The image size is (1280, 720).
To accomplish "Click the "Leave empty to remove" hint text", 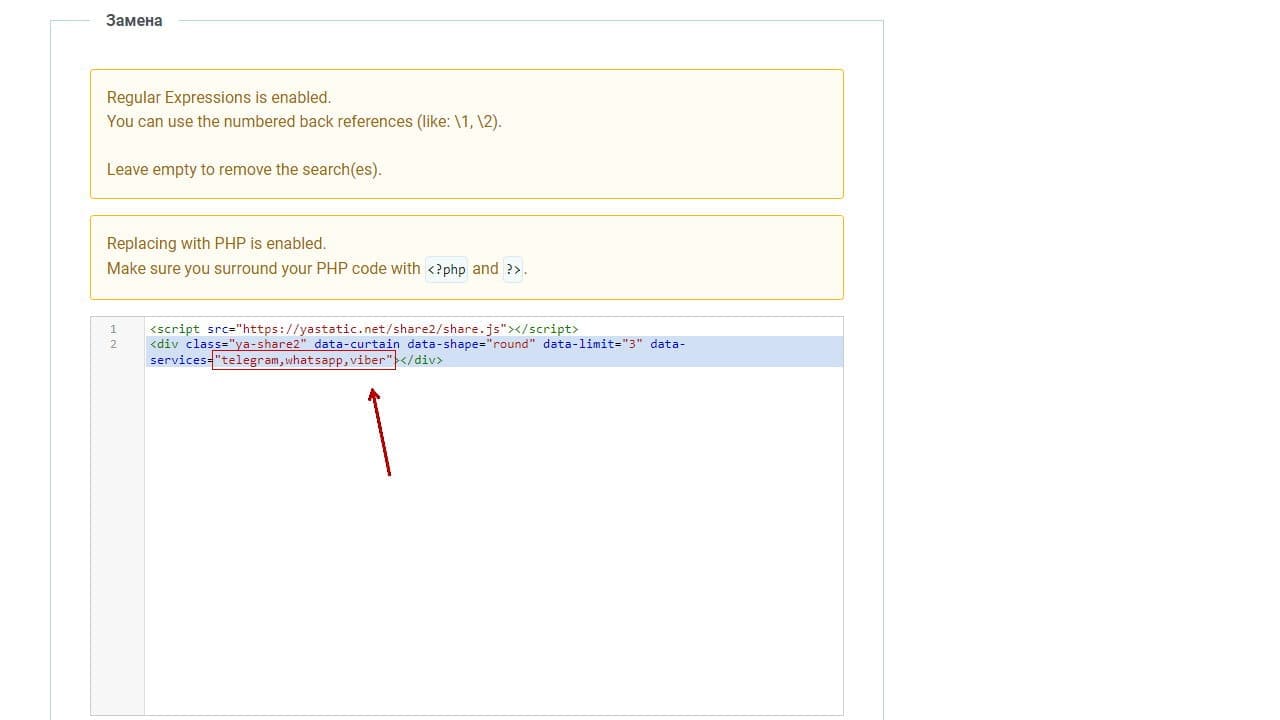I will pos(244,170).
